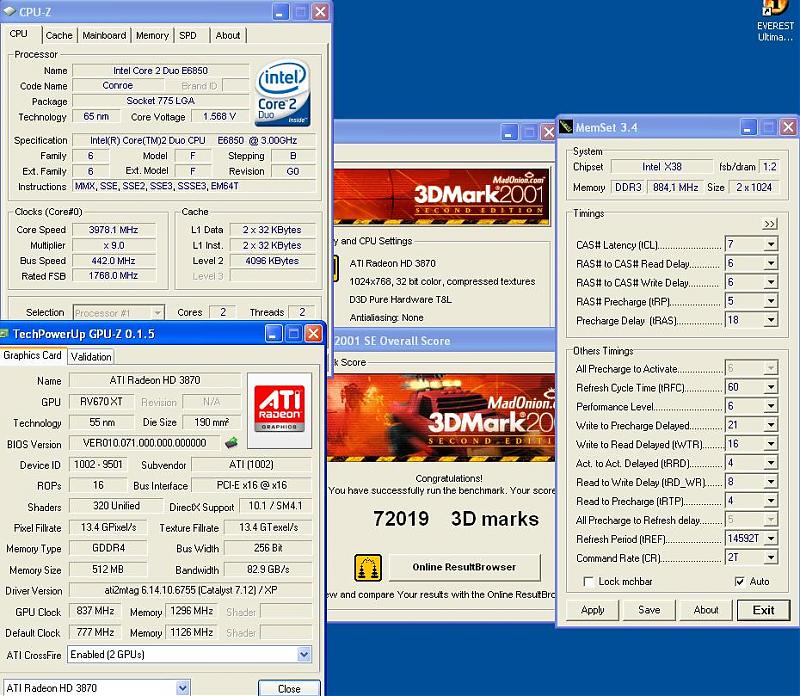This screenshot has height=696, width=800.
Task: Open the Command Rate (CR) dropdown
Action: [771, 557]
